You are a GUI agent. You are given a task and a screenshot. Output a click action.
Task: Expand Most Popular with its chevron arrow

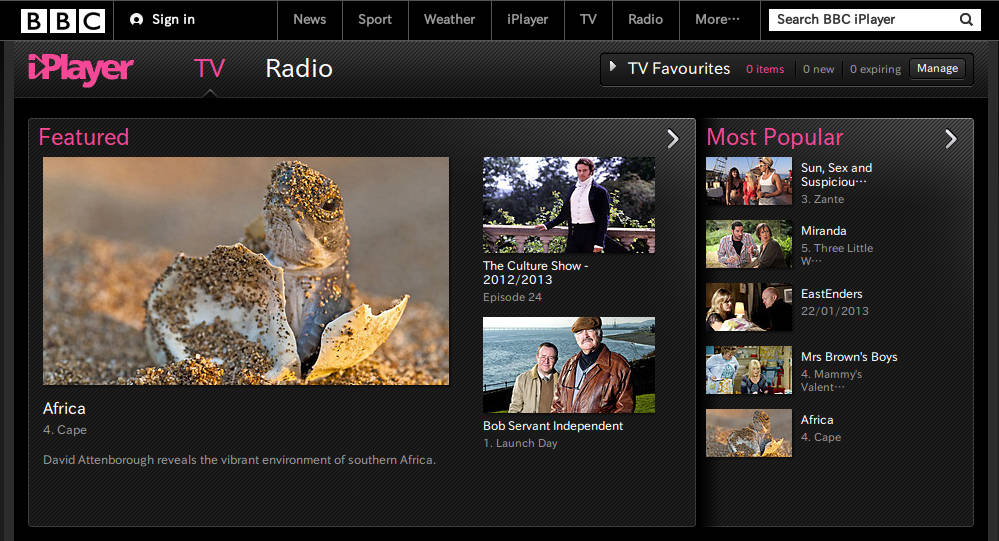pos(951,138)
